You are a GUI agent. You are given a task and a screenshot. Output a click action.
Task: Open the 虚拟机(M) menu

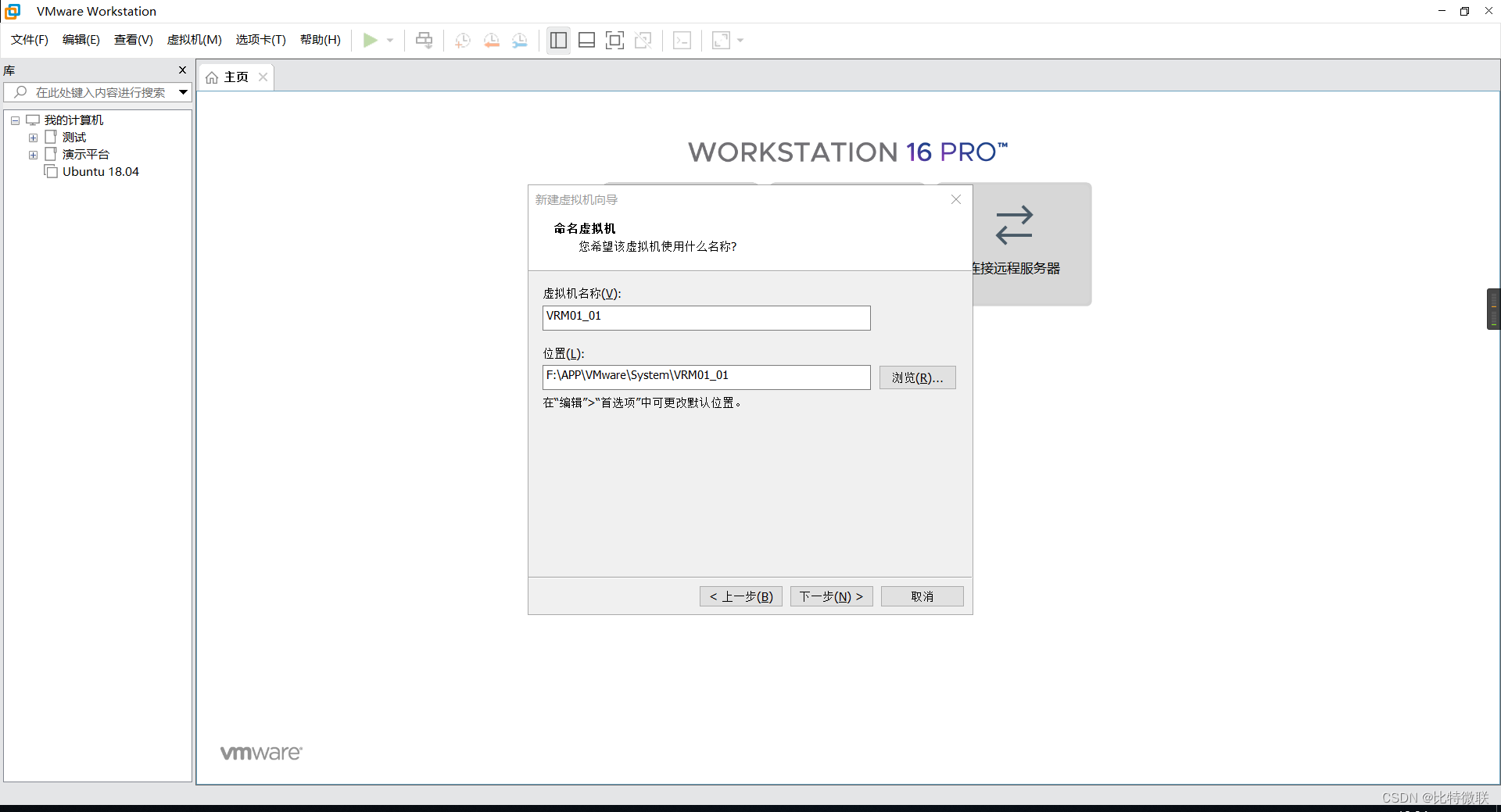[x=194, y=40]
